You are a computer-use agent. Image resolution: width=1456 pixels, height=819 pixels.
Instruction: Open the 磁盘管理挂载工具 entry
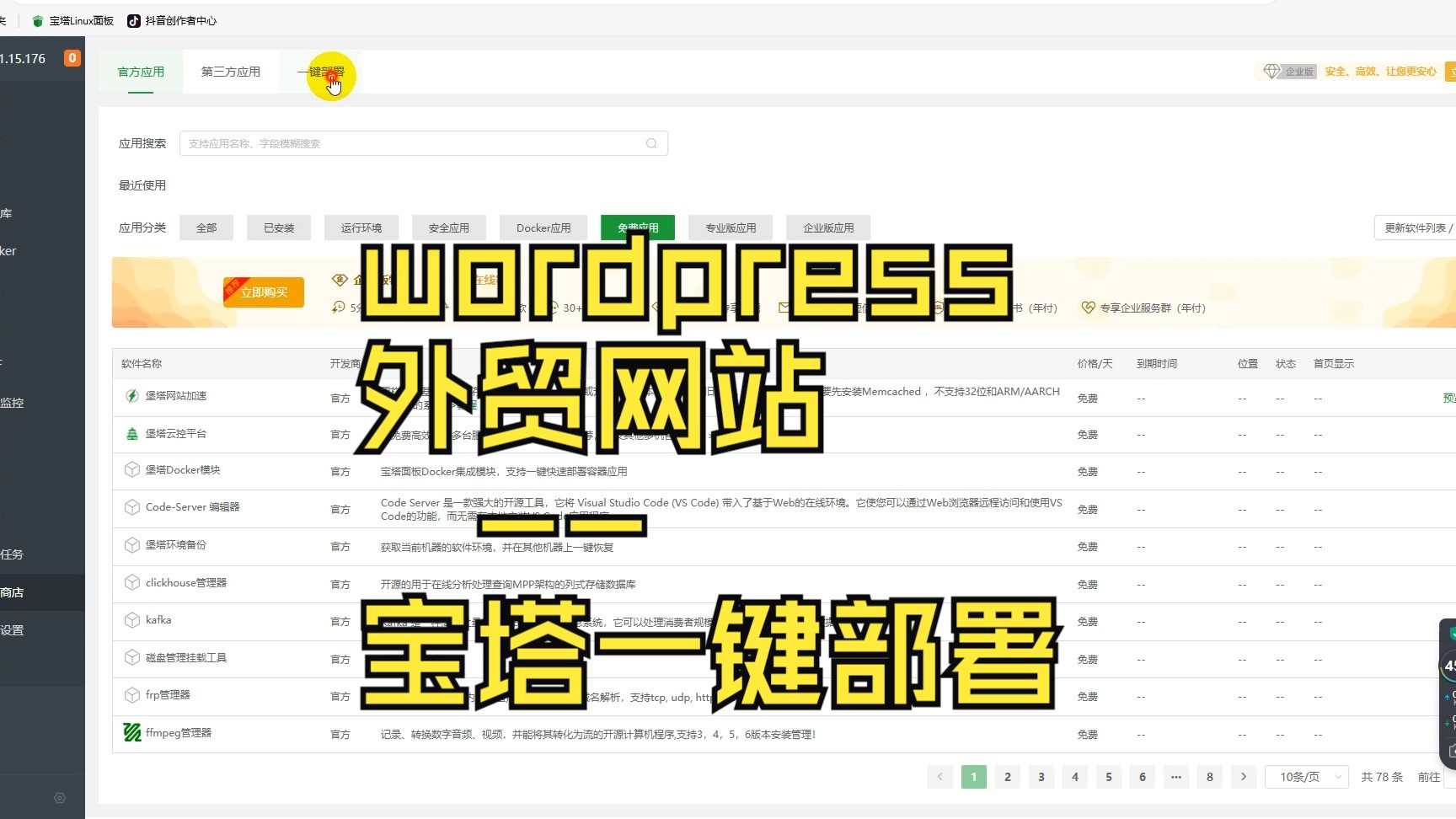186,658
